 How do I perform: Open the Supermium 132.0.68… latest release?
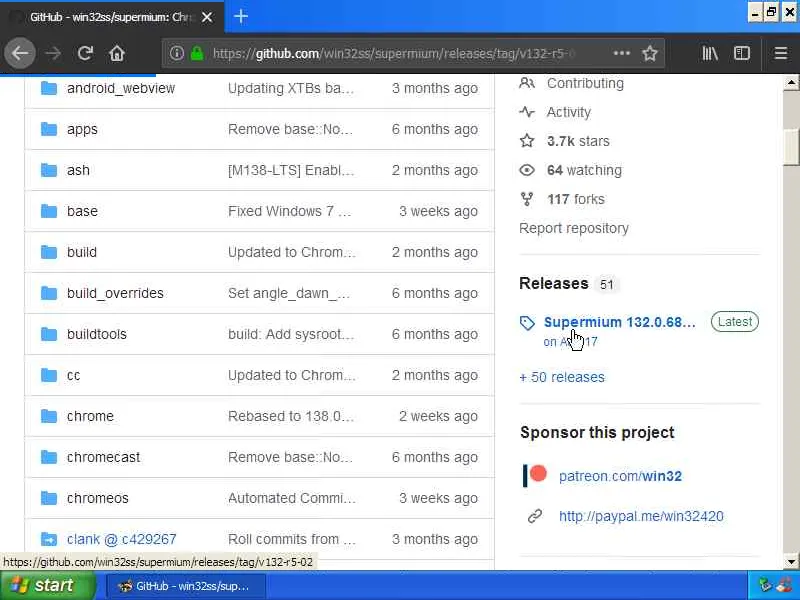[619, 322]
